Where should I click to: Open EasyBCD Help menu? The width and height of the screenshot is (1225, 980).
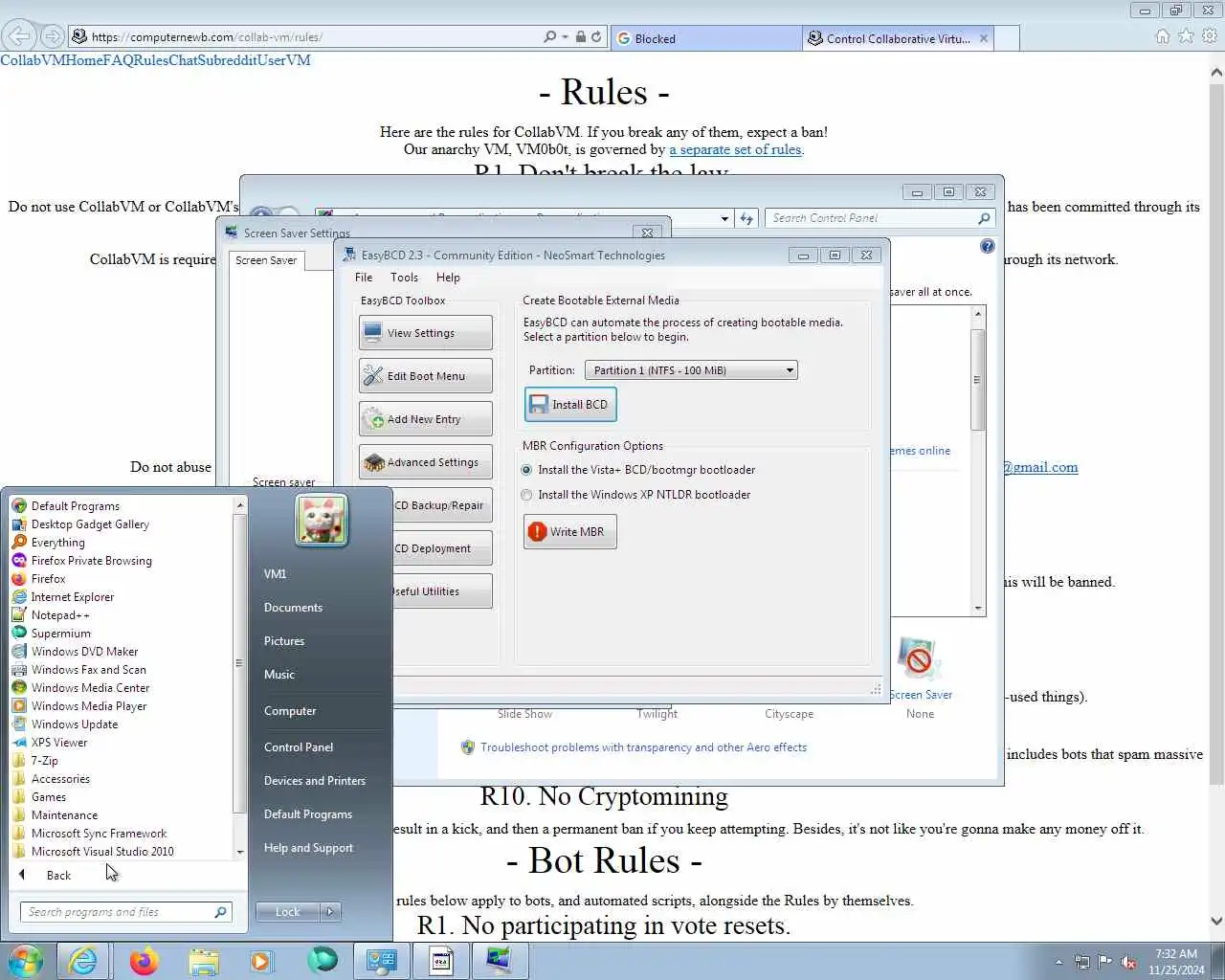[x=448, y=278]
